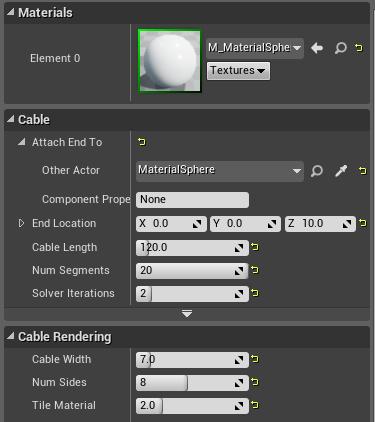Expand the End Location property
Screen dimensions: 375x422
21,223
